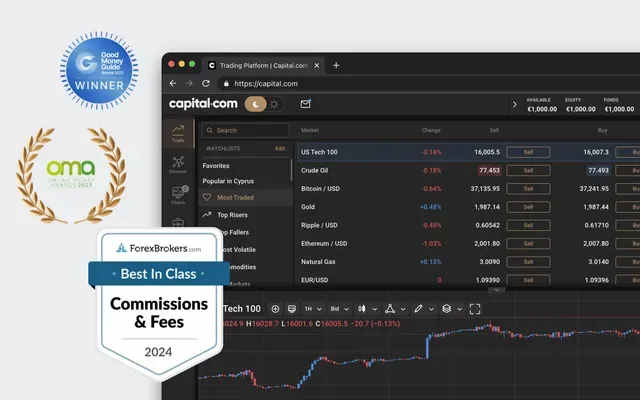Screen dimensions: 640x400
Task: Enter fullscreen chart mode
Action: tap(475, 308)
